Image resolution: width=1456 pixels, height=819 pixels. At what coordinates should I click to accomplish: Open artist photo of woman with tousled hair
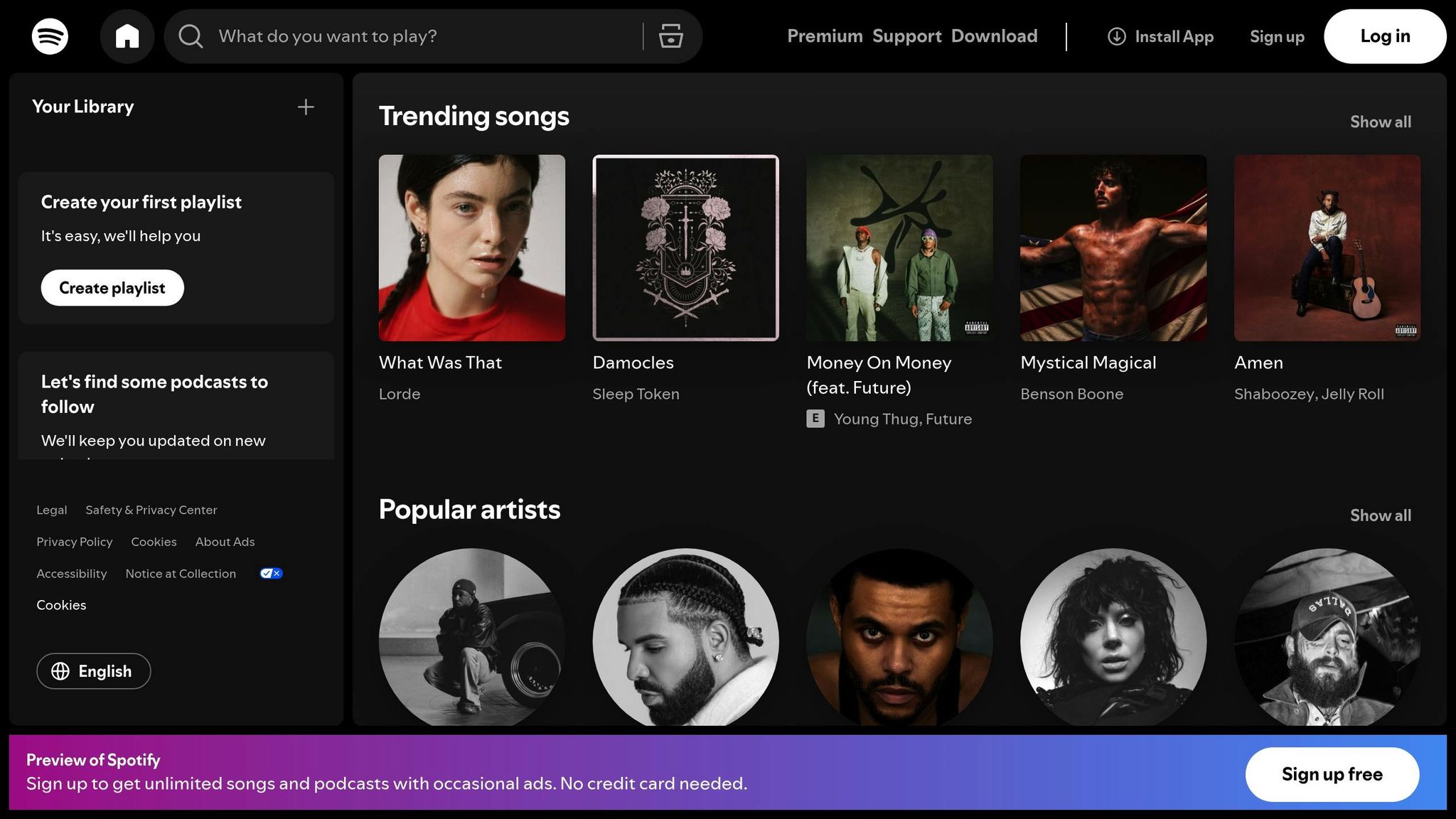pos(1113,638)
